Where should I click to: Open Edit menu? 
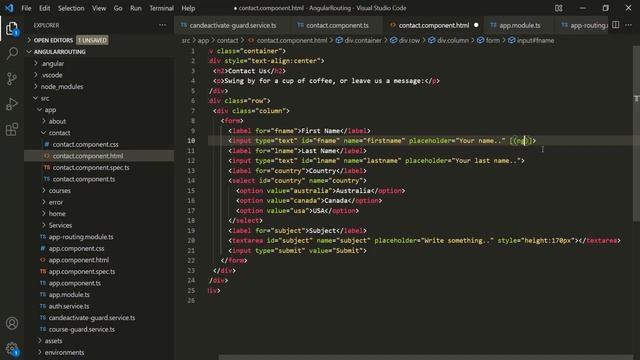(x=44, y=8)
